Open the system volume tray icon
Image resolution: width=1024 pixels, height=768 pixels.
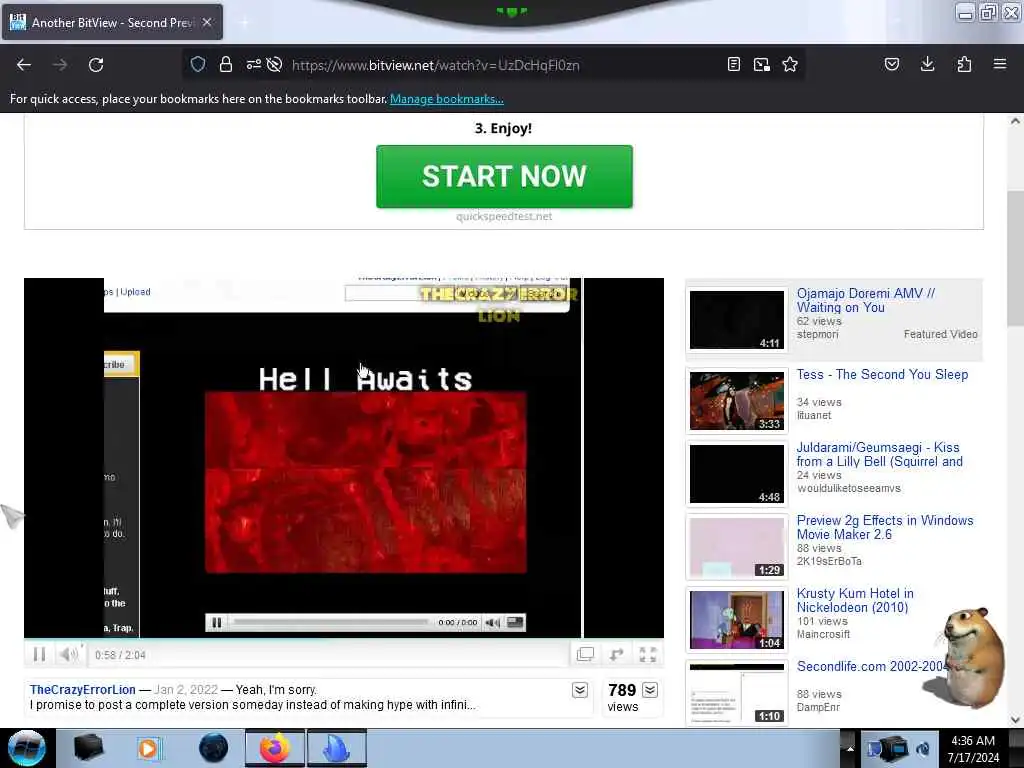coord(923,749)
